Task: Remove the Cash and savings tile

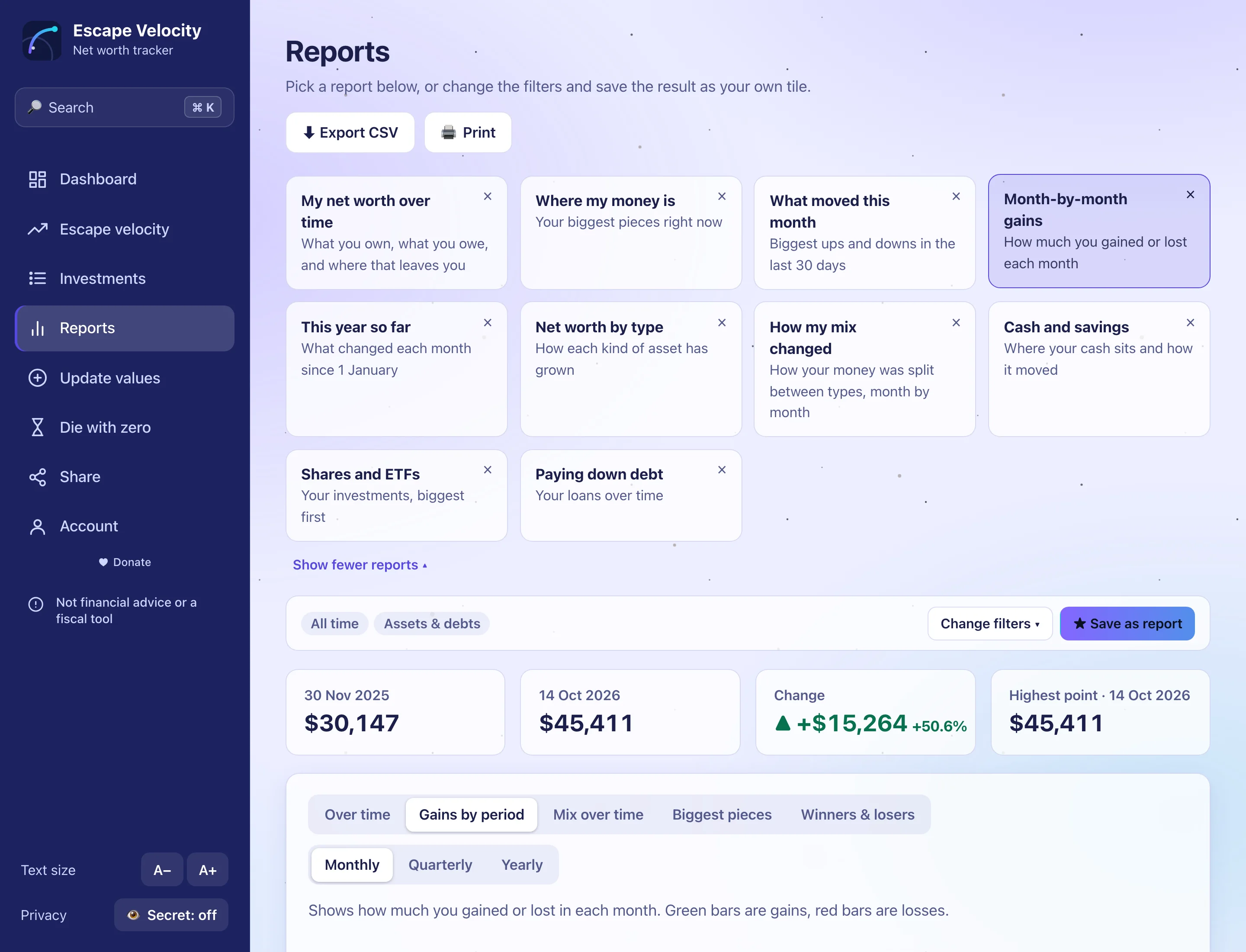Action: 1191,323
